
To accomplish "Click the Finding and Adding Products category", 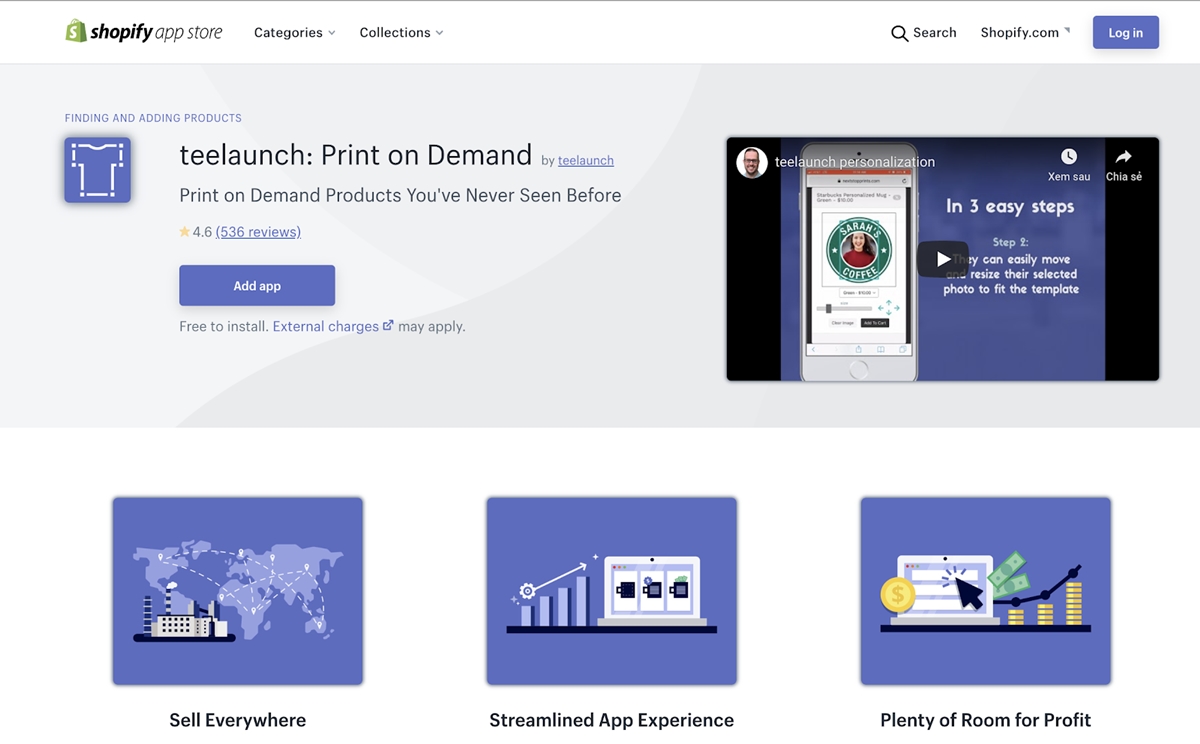I will pyautogui.click(x=153, y=118).
